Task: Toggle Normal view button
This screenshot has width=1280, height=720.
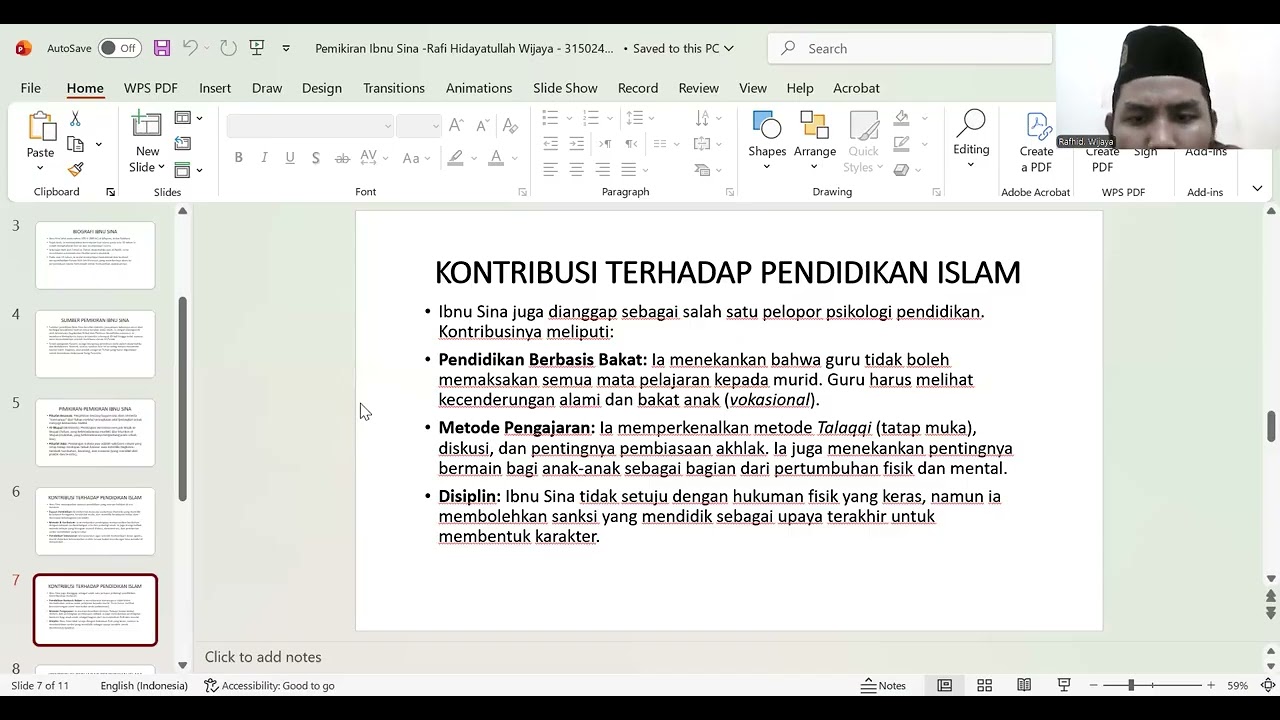Action: coord(944,685)
